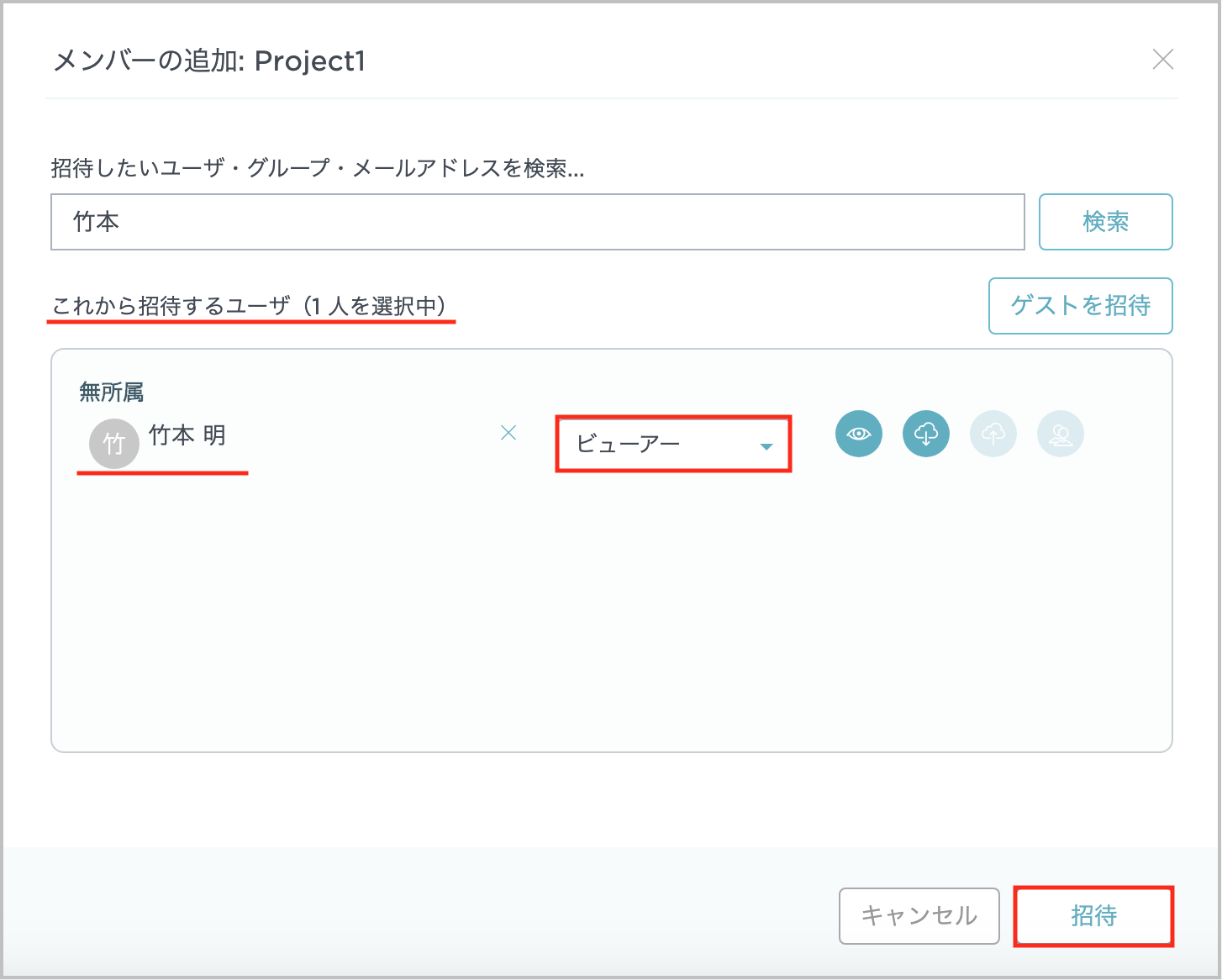The image size is (1222, 980).
Task: Click the gray 竹 avatar circle
Action: [113, 443]
